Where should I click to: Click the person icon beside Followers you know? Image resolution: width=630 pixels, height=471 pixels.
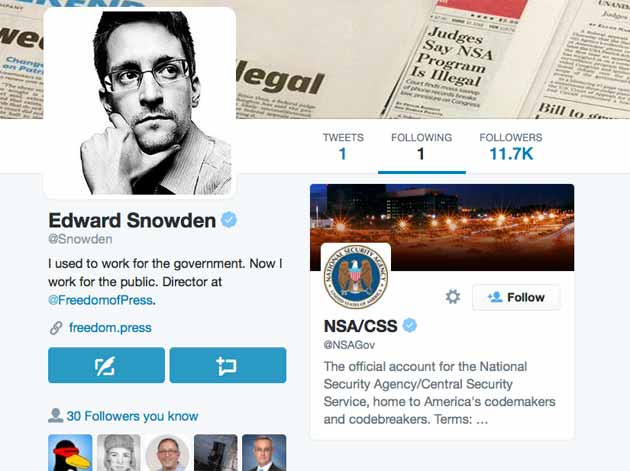tap(55, 416)
